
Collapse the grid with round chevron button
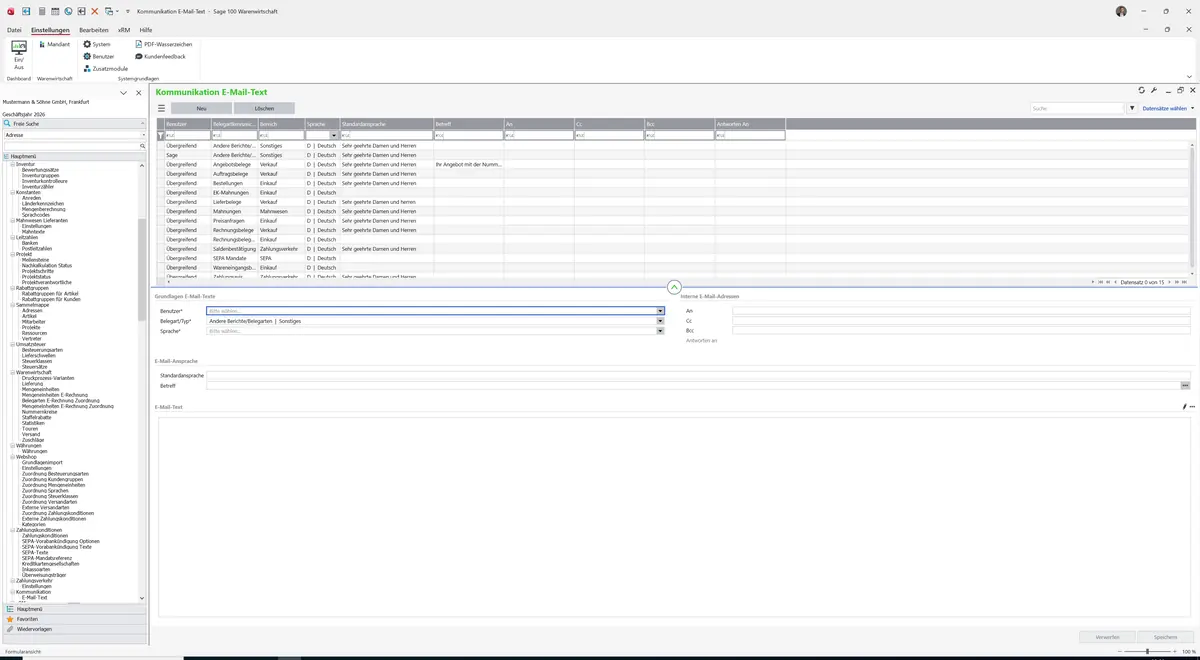pyautogui.click(x=673, y=287)
